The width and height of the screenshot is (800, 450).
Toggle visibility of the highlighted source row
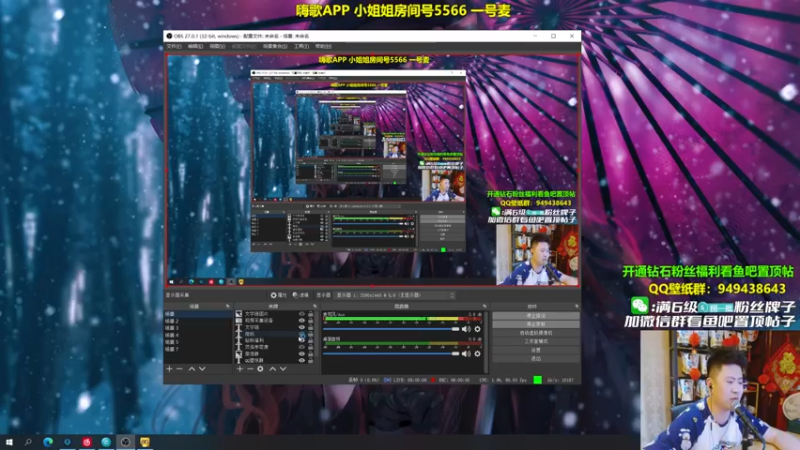tap(302, 334)
